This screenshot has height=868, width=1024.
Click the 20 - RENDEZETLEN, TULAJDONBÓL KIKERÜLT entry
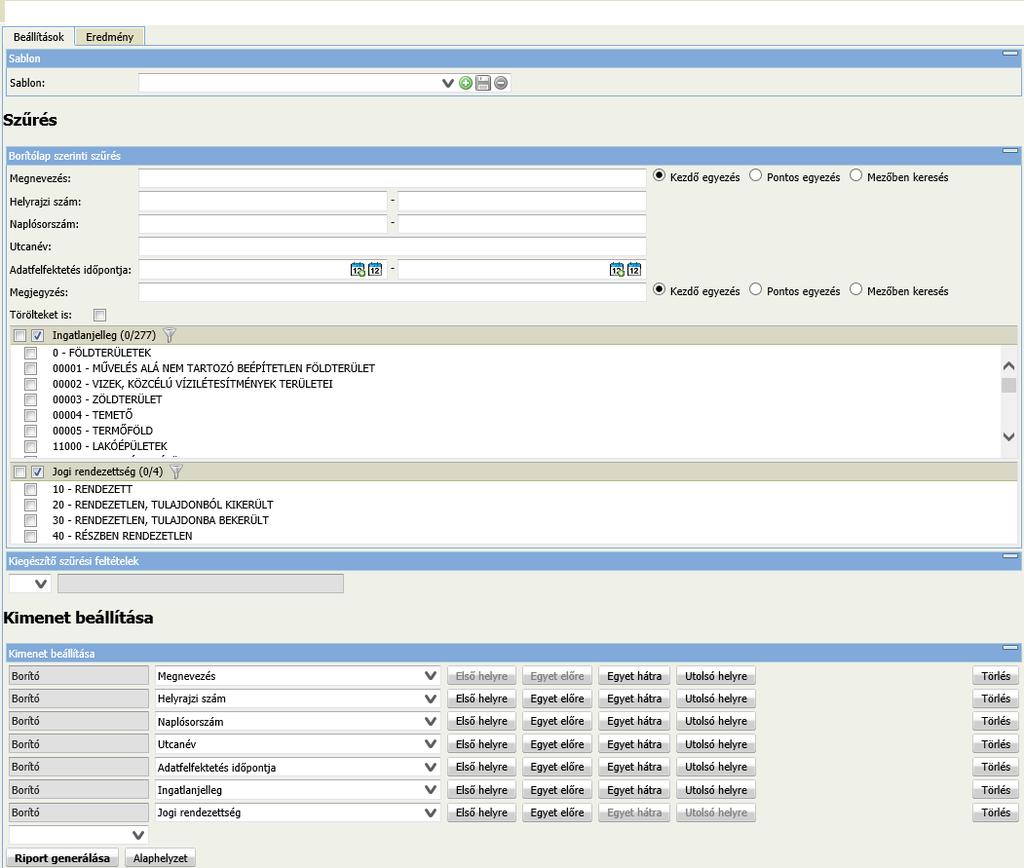(x=163, y=505)
